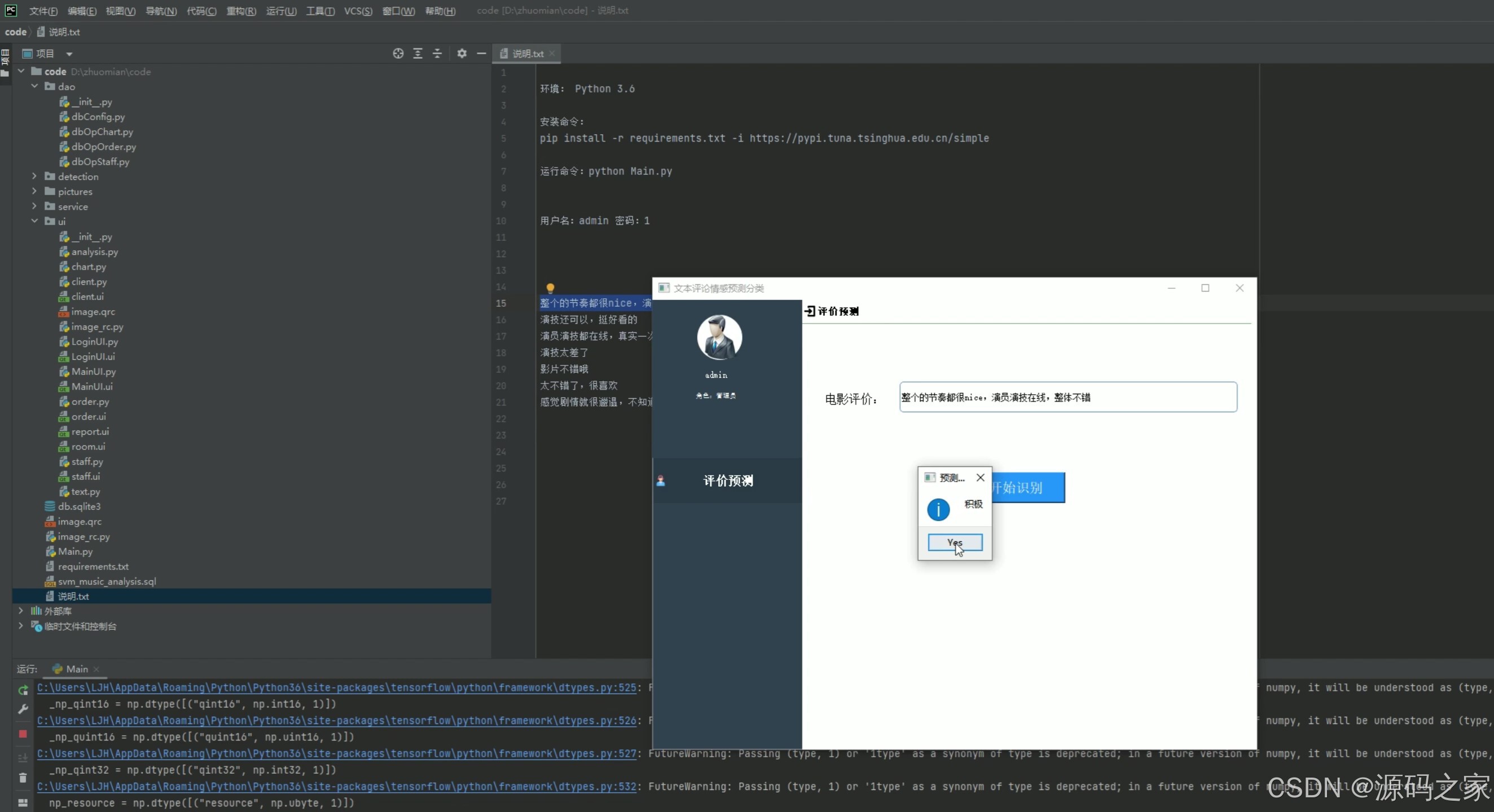Collapse the dao folder
This screenshot has width=1494, height=812.
tap(35, 86)
